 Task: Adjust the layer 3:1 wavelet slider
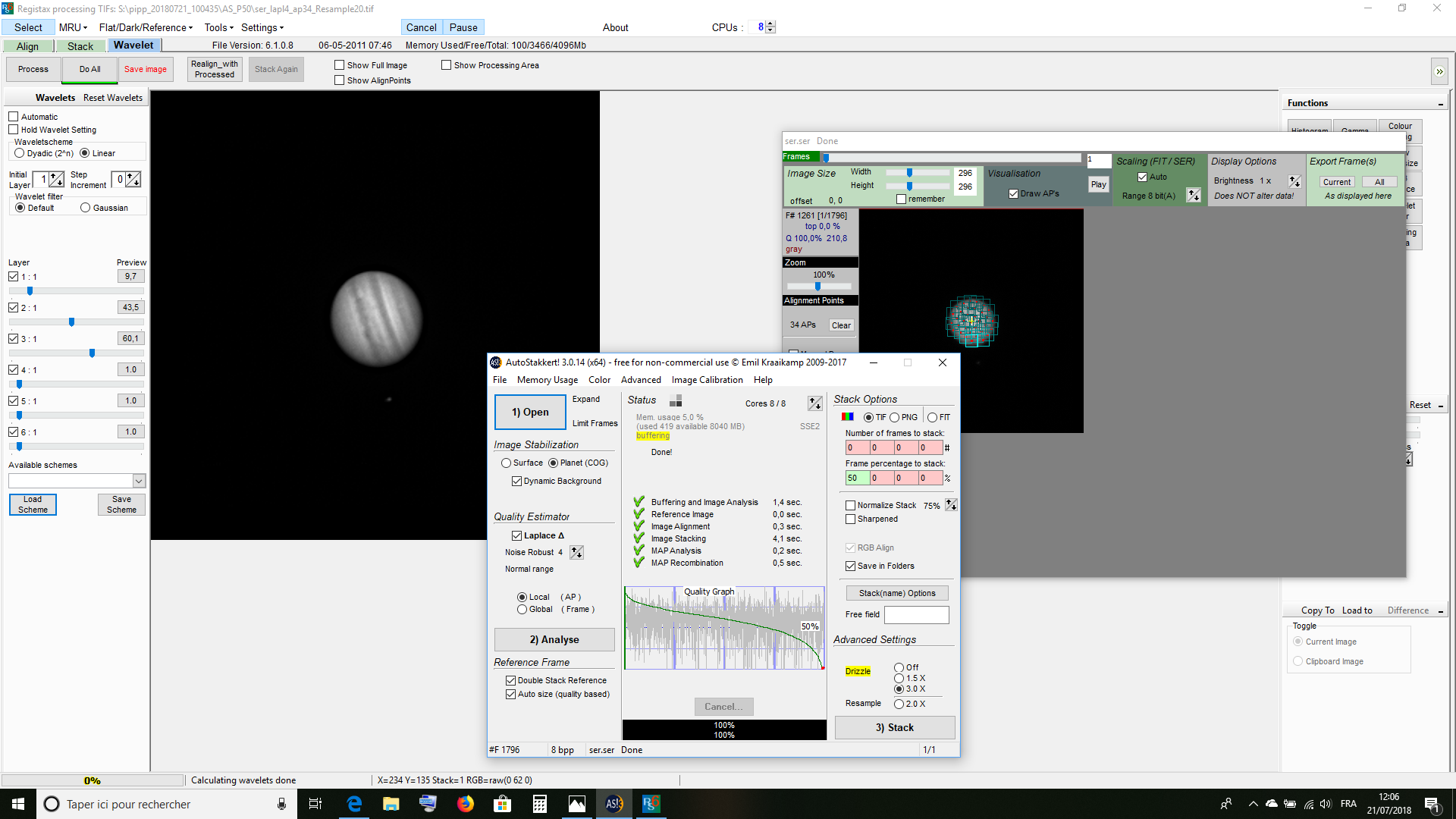(x=92, y=353)
